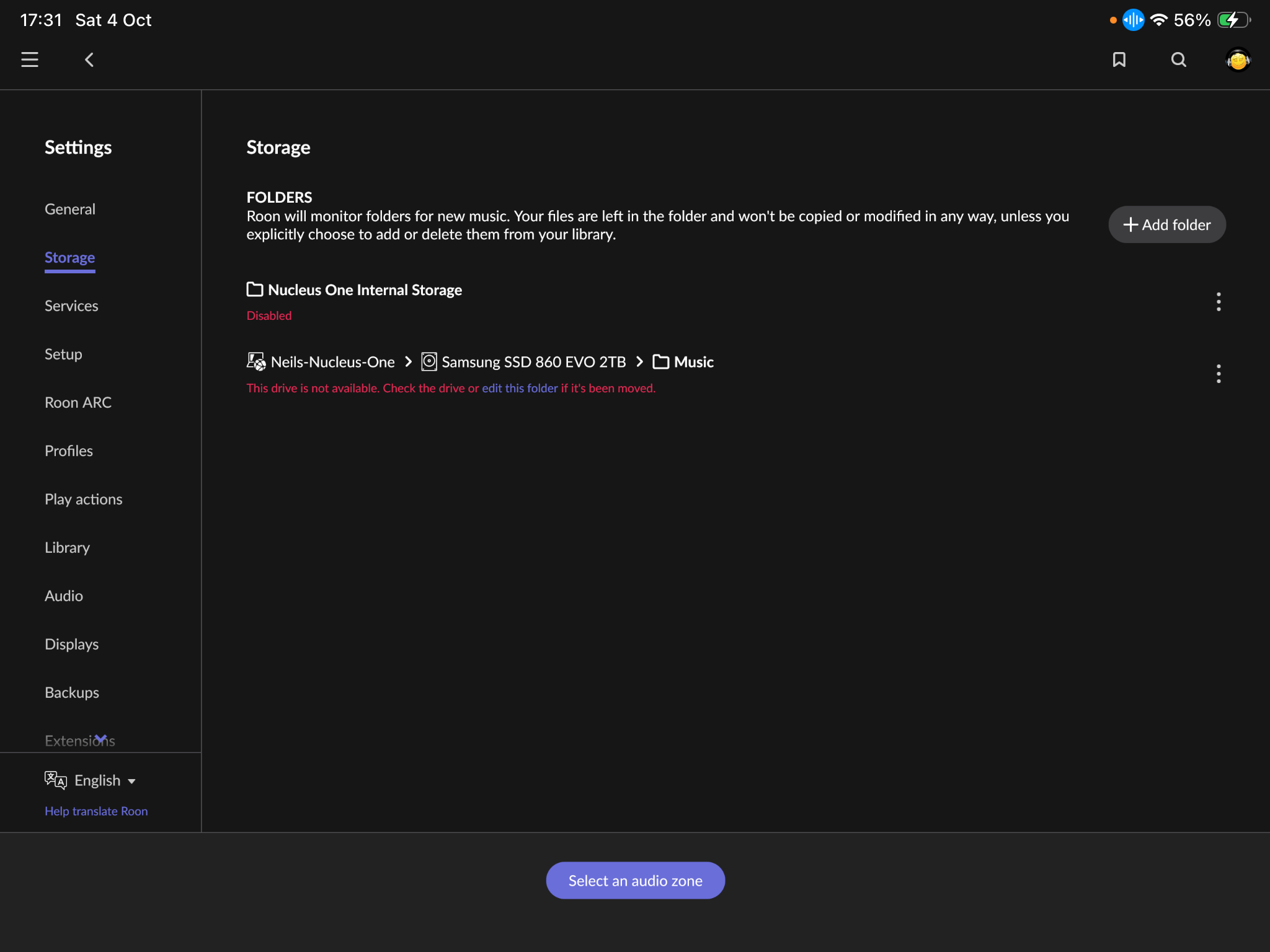Viewport: 1270px width, 952px height.
Task: Open three-dot menu for Samsung SSD Music folder
Action: 1219,374
